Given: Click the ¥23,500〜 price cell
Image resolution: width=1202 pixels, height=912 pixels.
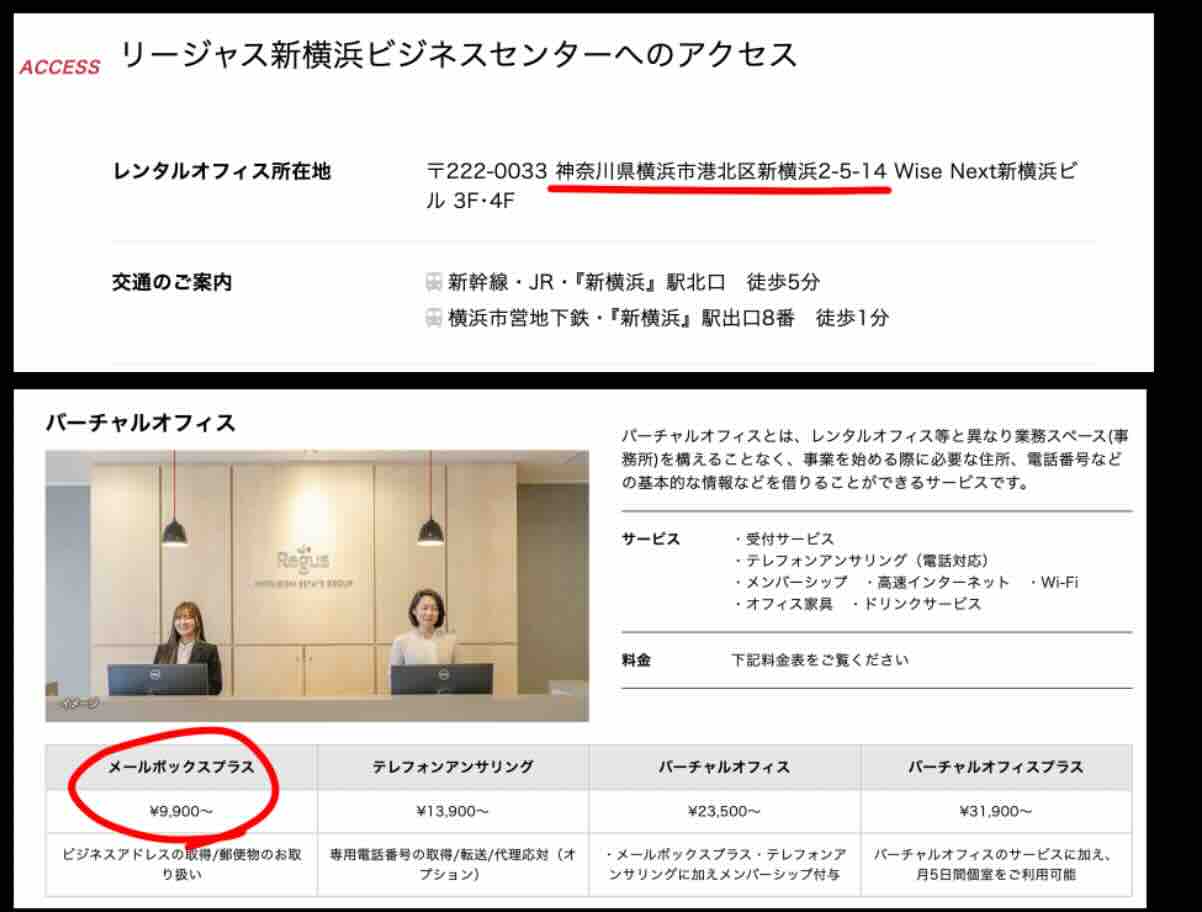Looking at the screenshot, I should 724,811.
